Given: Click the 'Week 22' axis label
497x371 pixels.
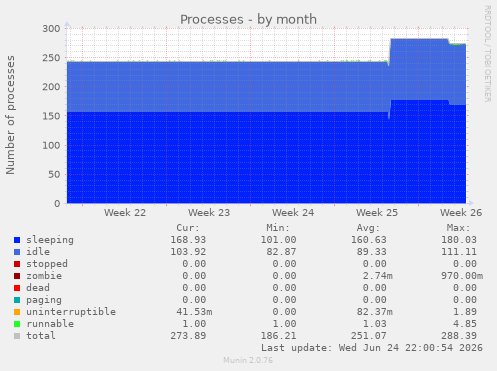Looking at the screenshot, I should [125, 213].
